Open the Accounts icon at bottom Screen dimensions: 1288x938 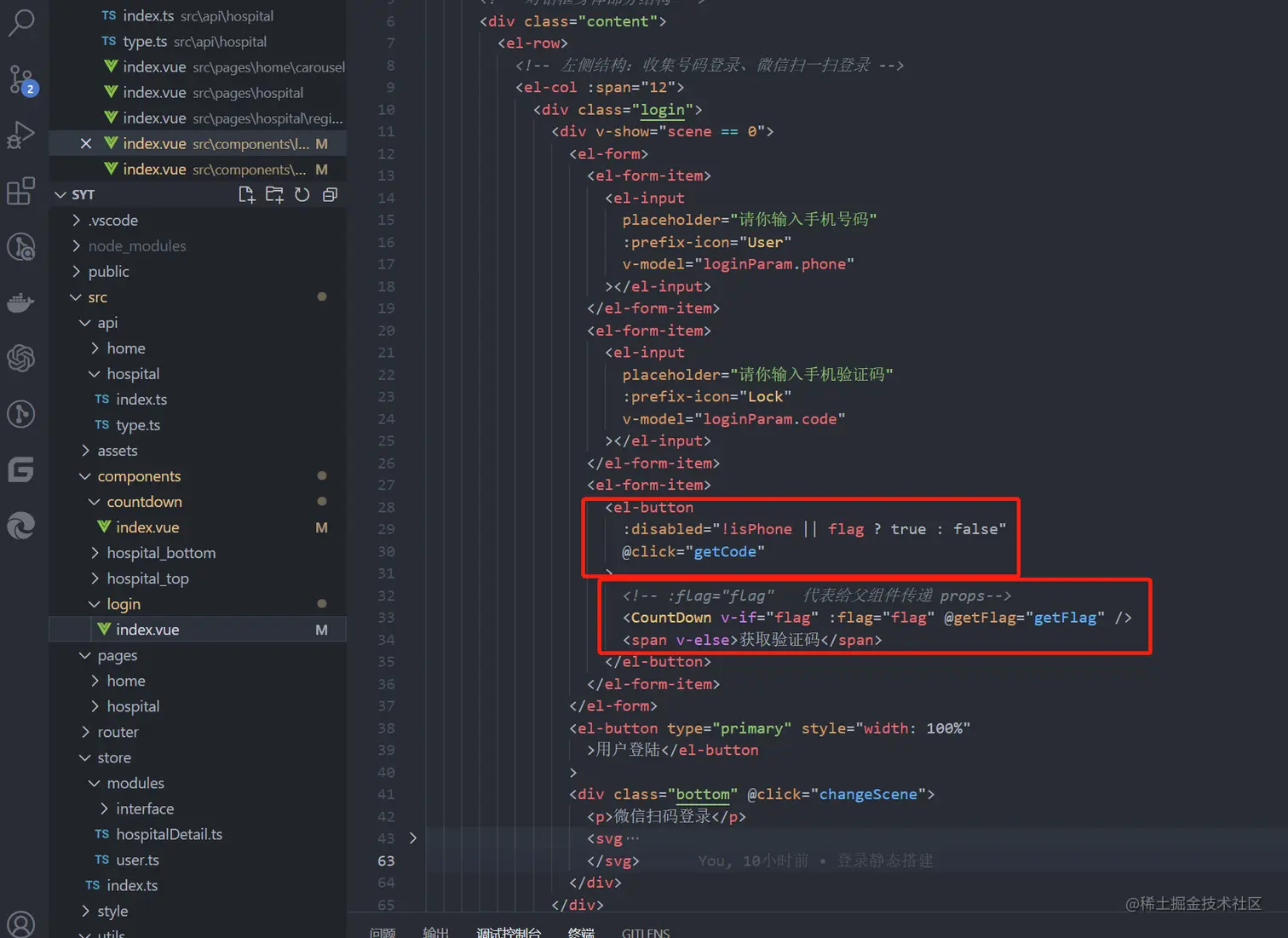pos(21,924)
